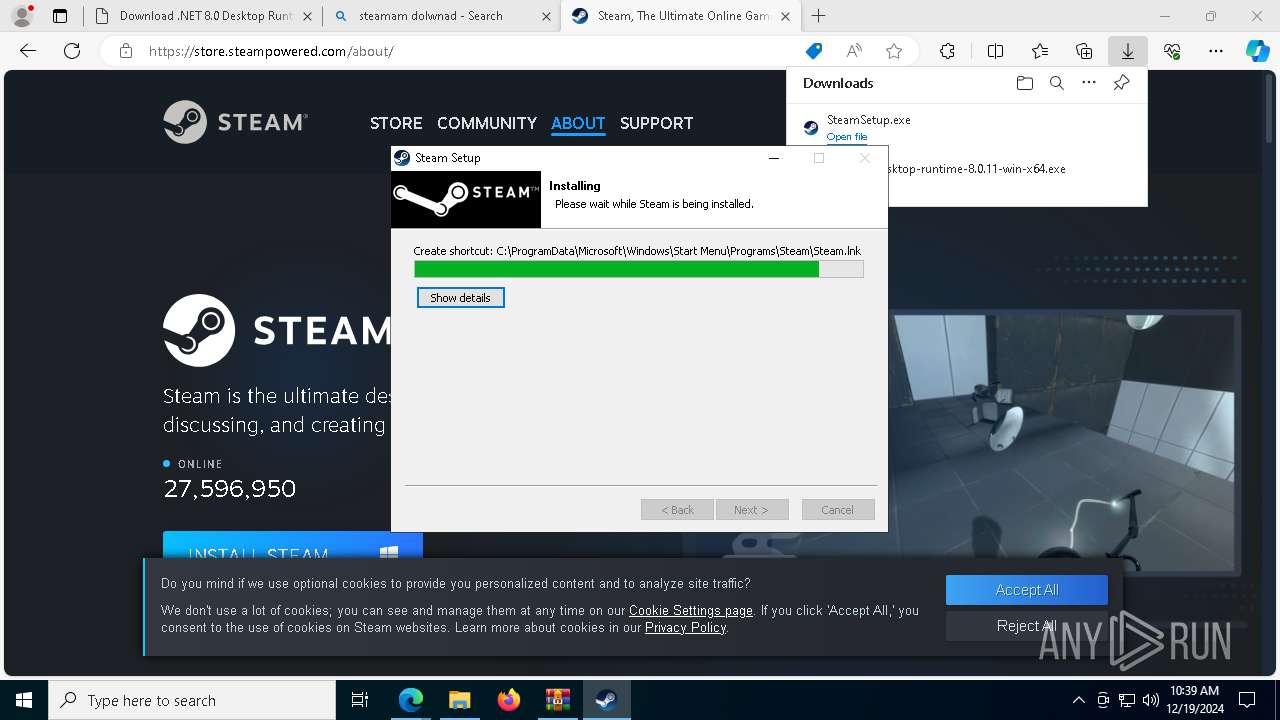1280x720 pixels.
Task: View site information lock icon
Action: point(126,51)
